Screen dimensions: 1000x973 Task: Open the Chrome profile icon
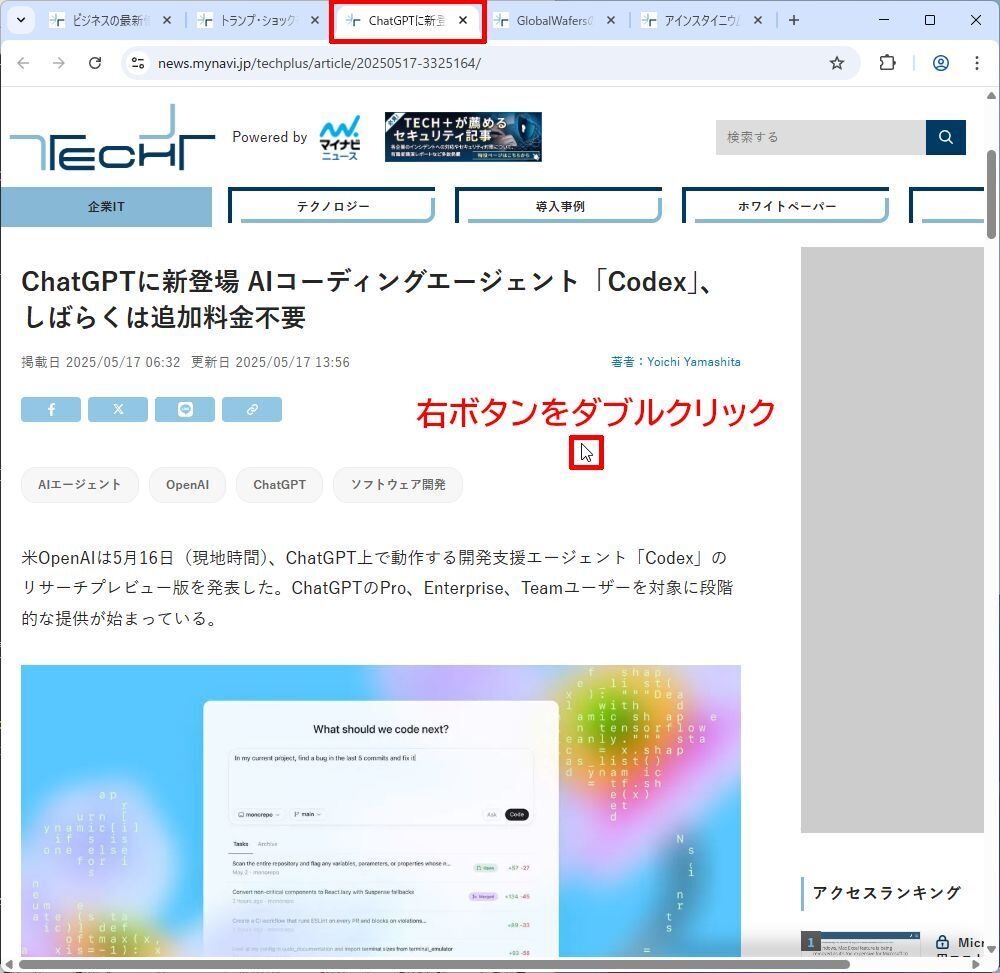(941, 63)
